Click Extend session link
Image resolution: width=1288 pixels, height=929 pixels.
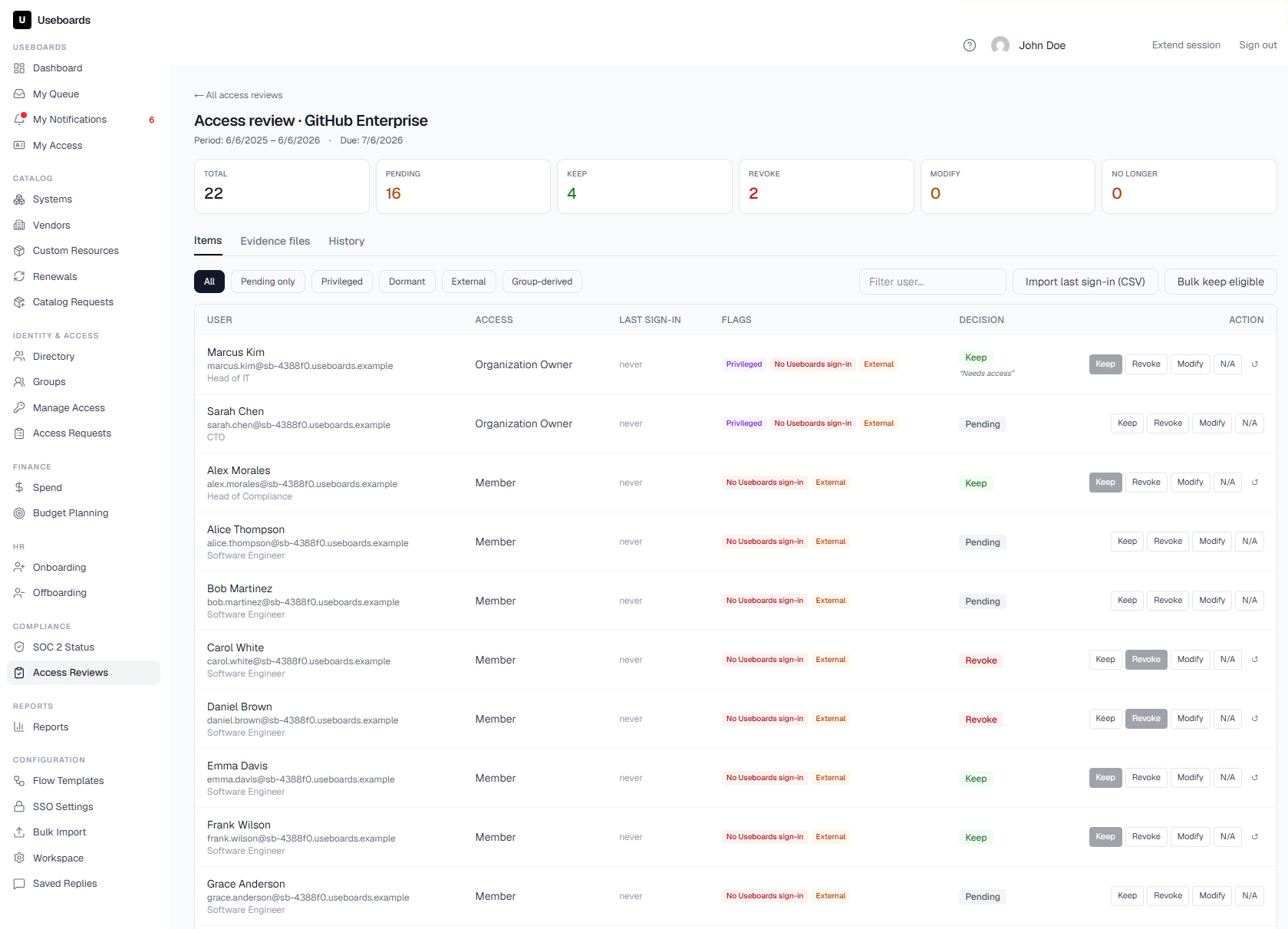tap(1186, 45)
